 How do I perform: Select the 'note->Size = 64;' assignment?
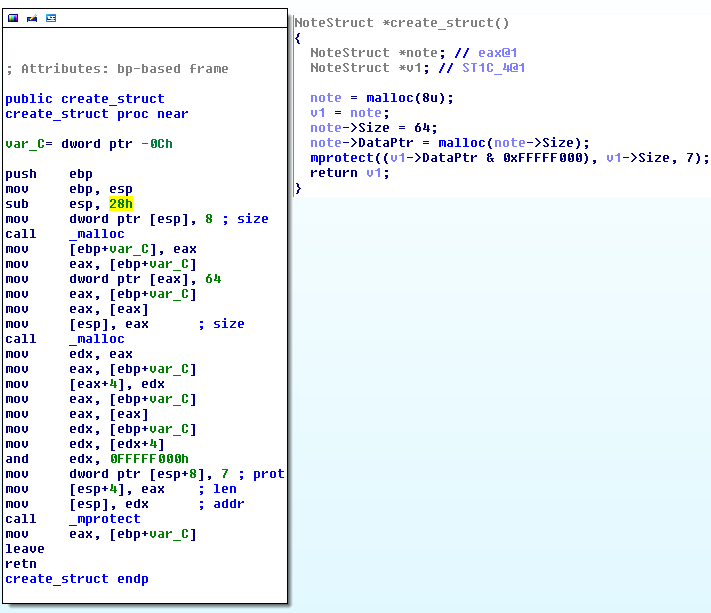pyautogui.click(x=370, y=128)
